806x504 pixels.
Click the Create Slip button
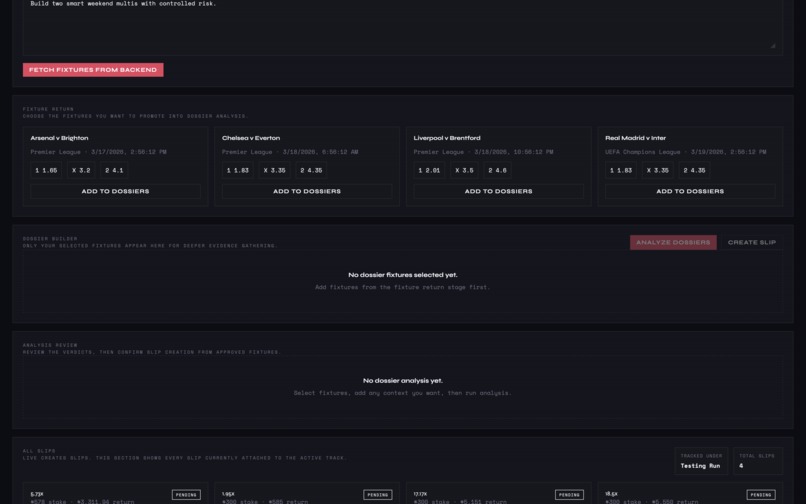pyautogui.click(x=752, y=242)
